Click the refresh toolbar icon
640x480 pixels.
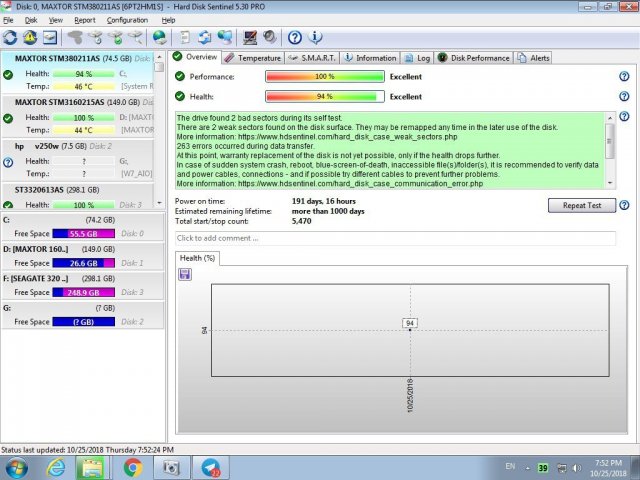pos(11,38)
